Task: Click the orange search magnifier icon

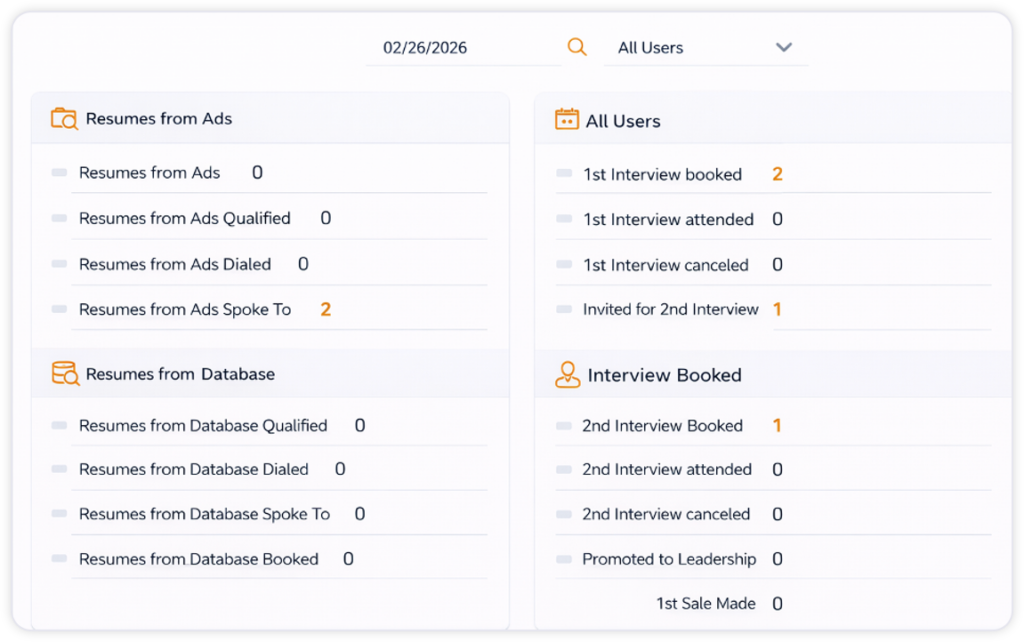Action: click(576, 46)
